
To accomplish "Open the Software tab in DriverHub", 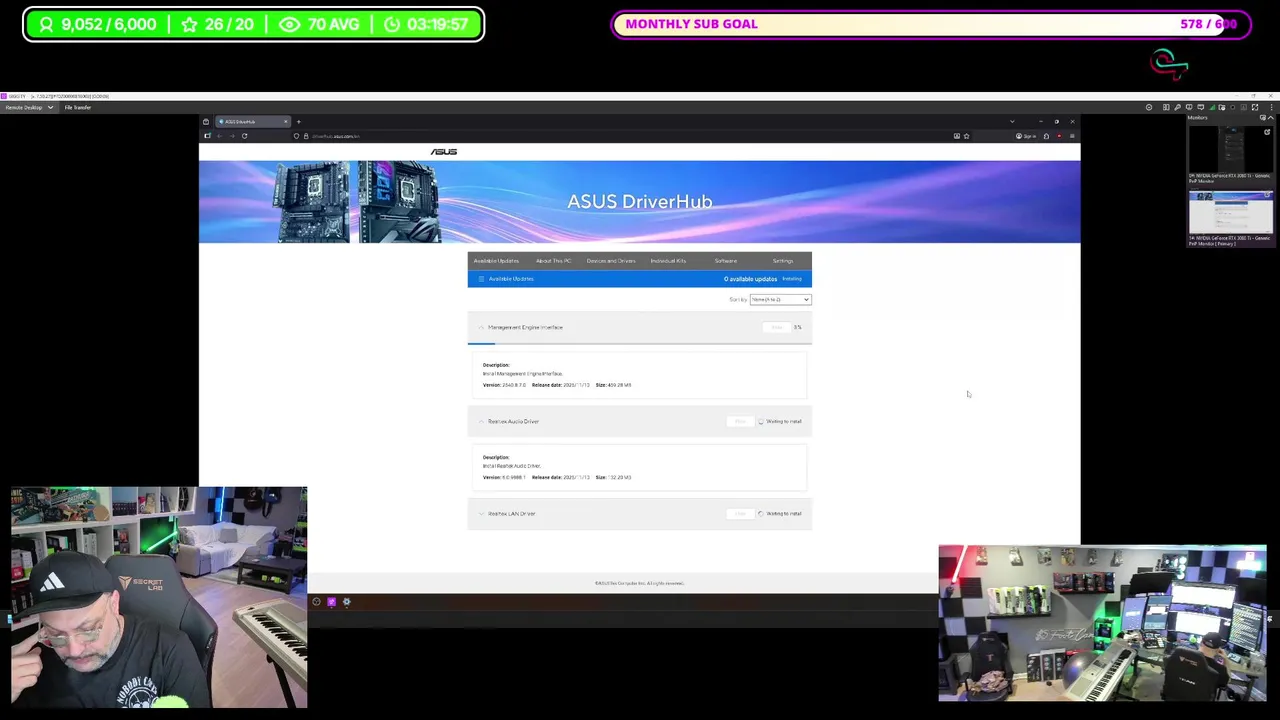I will [725, 261].
